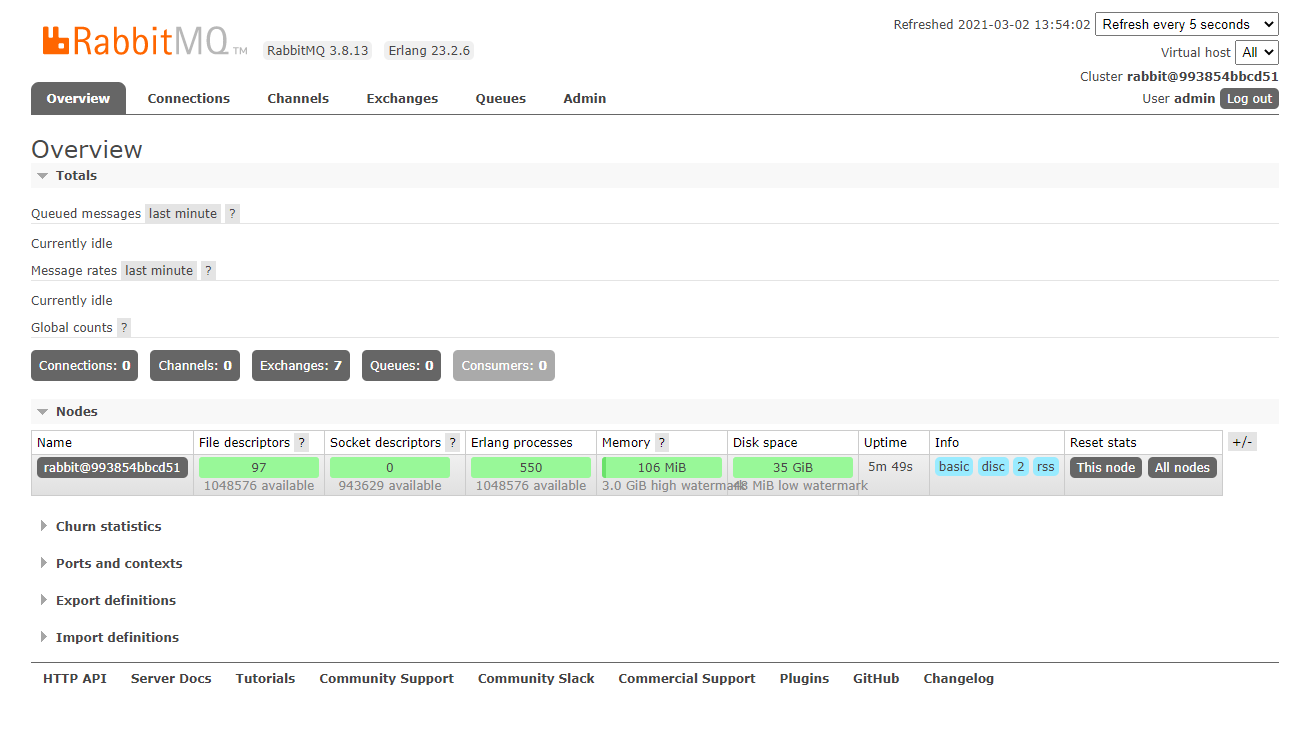Click the Memory 106 MiB usage bar
The height and width of the screenshot is (733, 1305).
pyautogui.click(x=662, y=467)
